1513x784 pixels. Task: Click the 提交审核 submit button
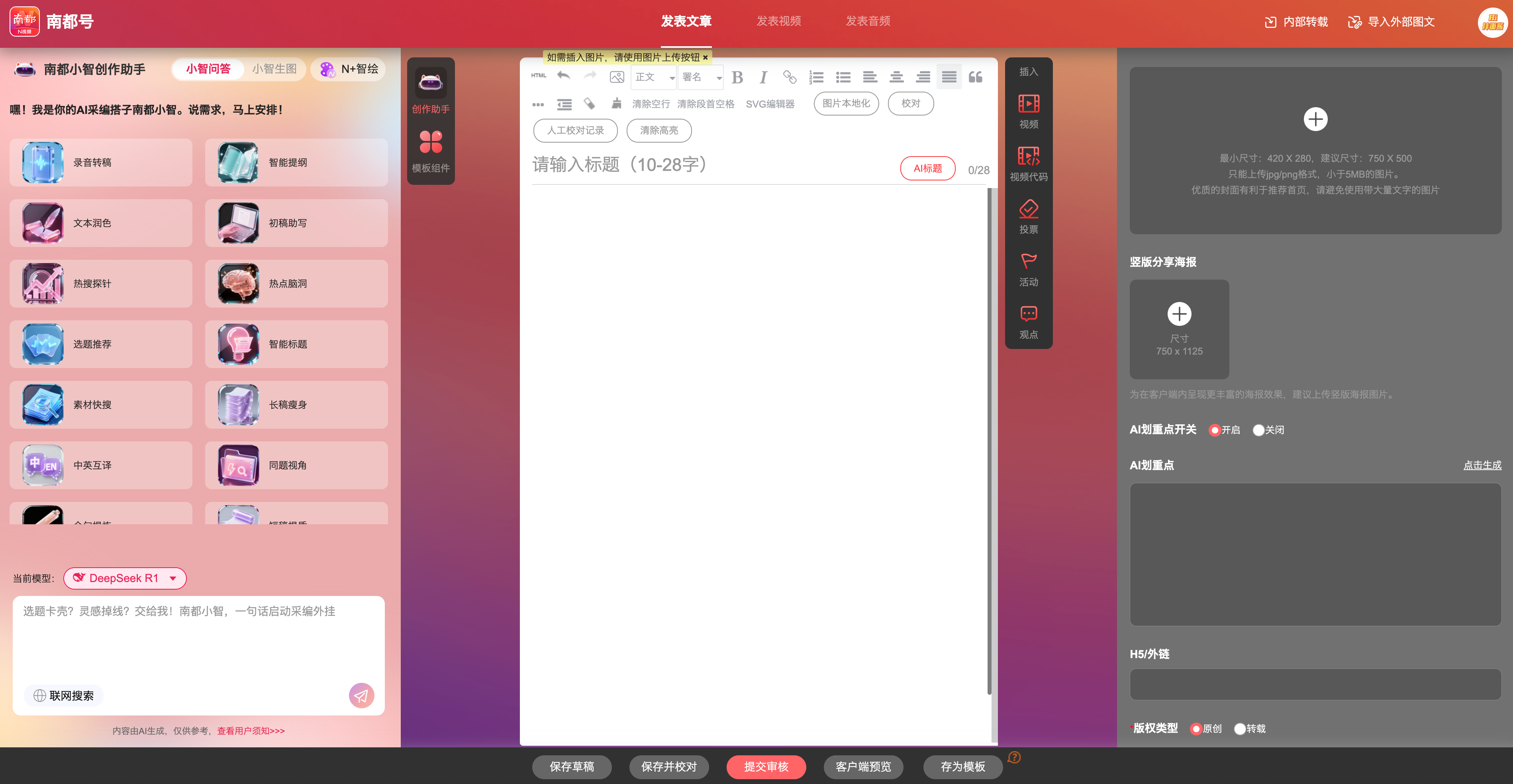(766, 766)
